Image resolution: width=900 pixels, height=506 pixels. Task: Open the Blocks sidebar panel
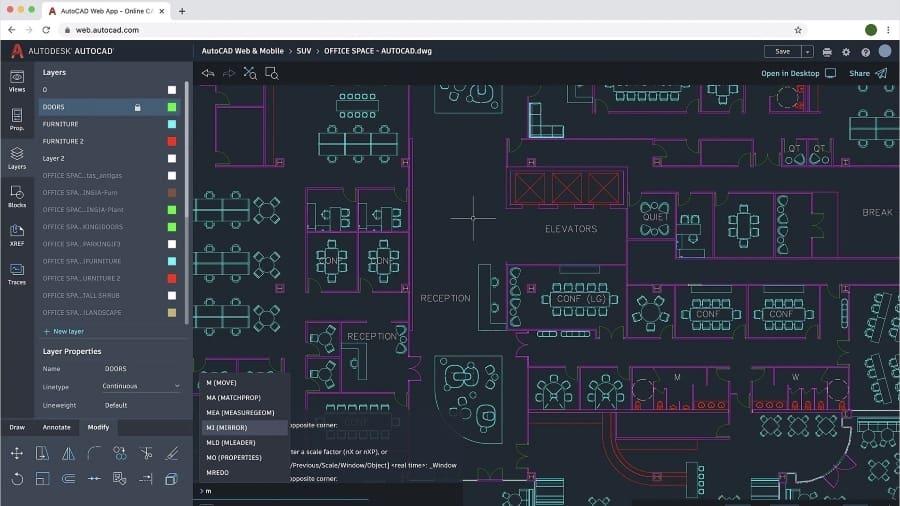[x=17, y=196]
